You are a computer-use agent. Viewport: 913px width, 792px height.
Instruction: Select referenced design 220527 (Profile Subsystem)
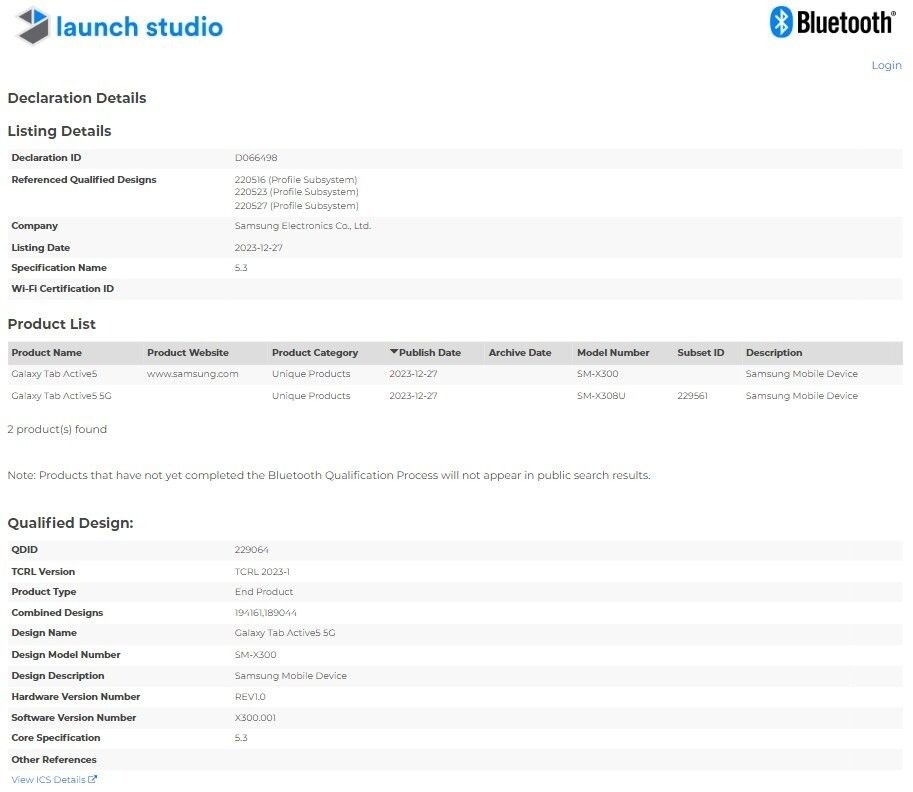(x=296, y=206)
